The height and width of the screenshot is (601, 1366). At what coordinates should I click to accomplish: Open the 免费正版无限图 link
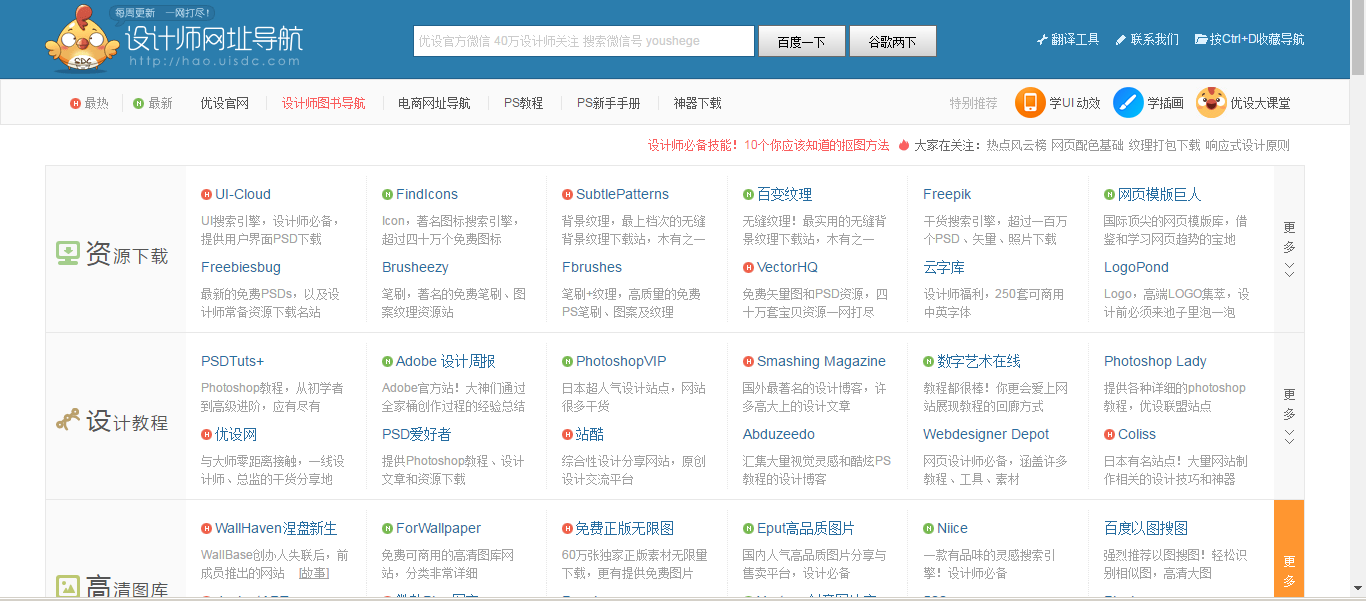point(625,528)
